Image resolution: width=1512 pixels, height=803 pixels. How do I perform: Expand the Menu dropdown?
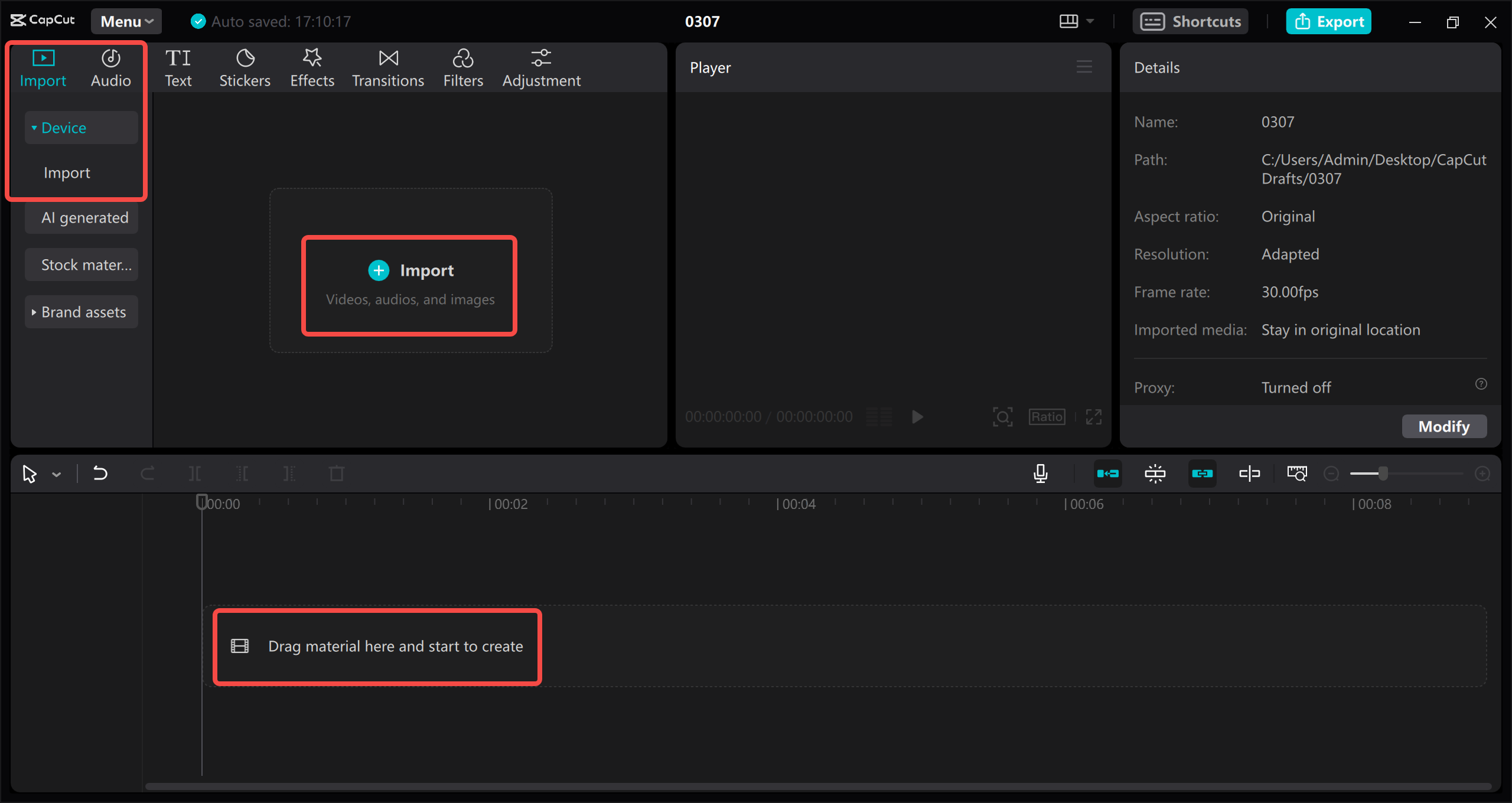pos(125,21)
